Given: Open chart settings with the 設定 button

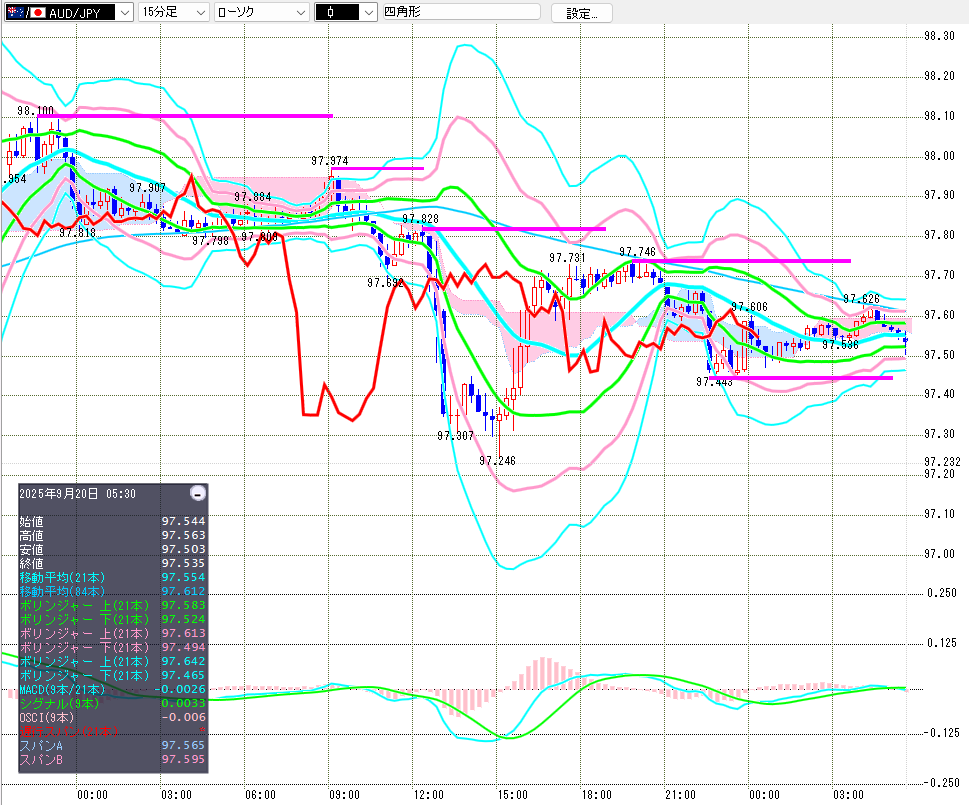Looking at the screenshot, I should [x=581, y=13].
